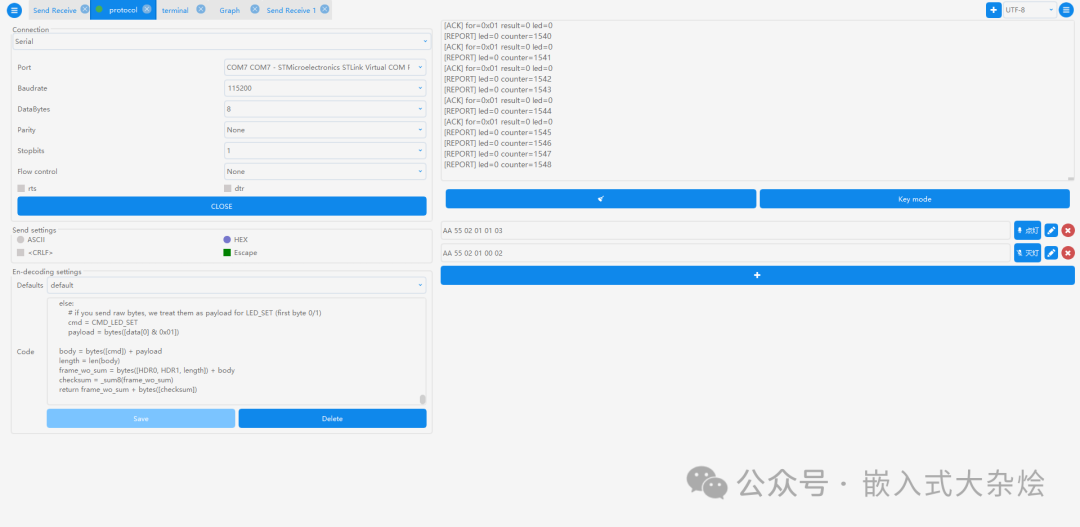Click the Key mode button
Viewport: 1080px width, 527px height.
click(915, 198)
